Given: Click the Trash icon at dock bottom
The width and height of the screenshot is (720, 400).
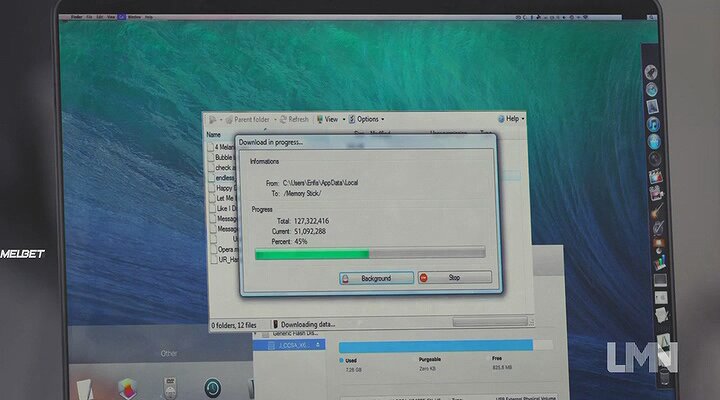Looking at the screenshot, I should 664,377.
